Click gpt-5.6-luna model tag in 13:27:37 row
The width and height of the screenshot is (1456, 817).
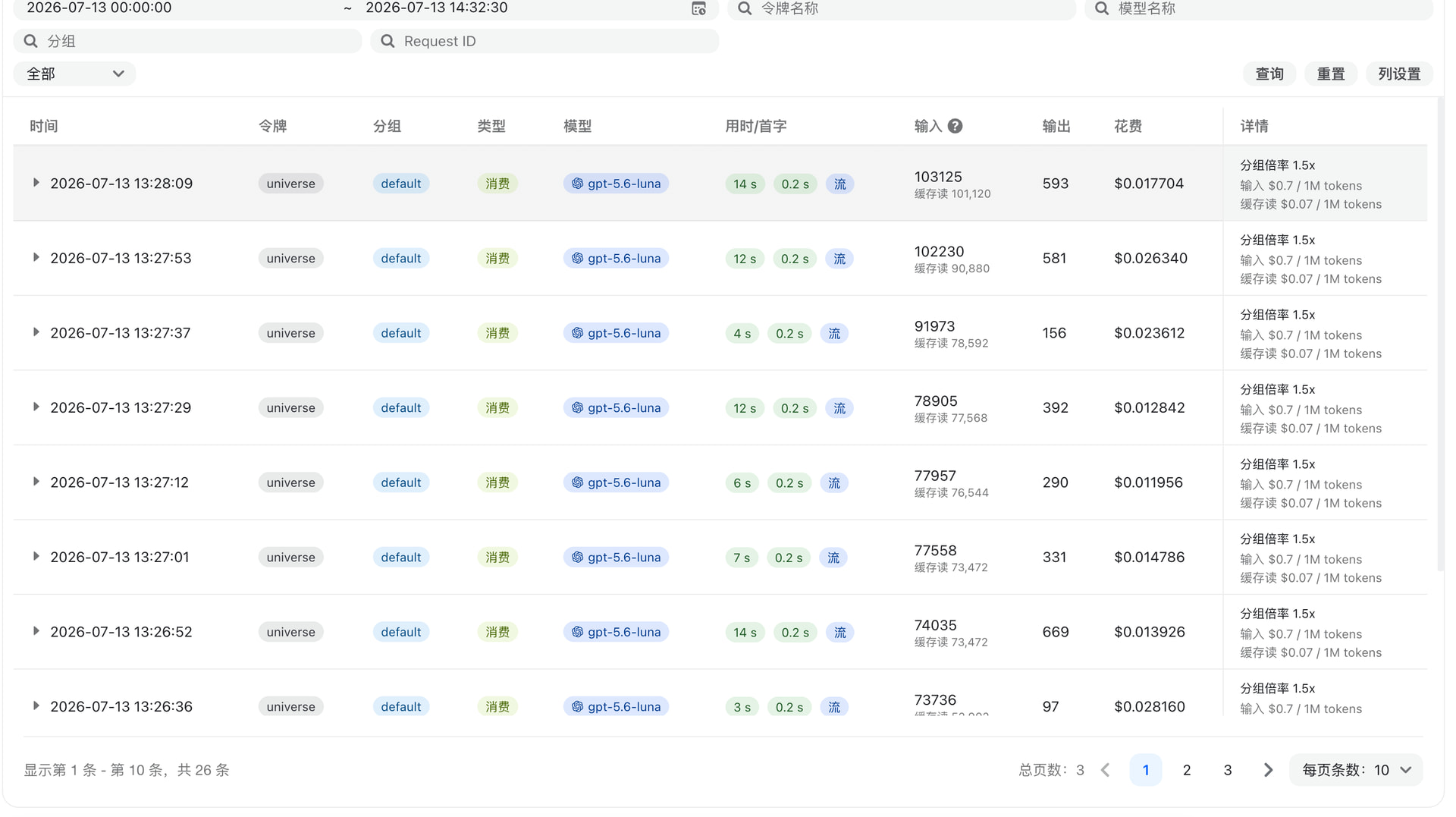click(x=616, y=333)
